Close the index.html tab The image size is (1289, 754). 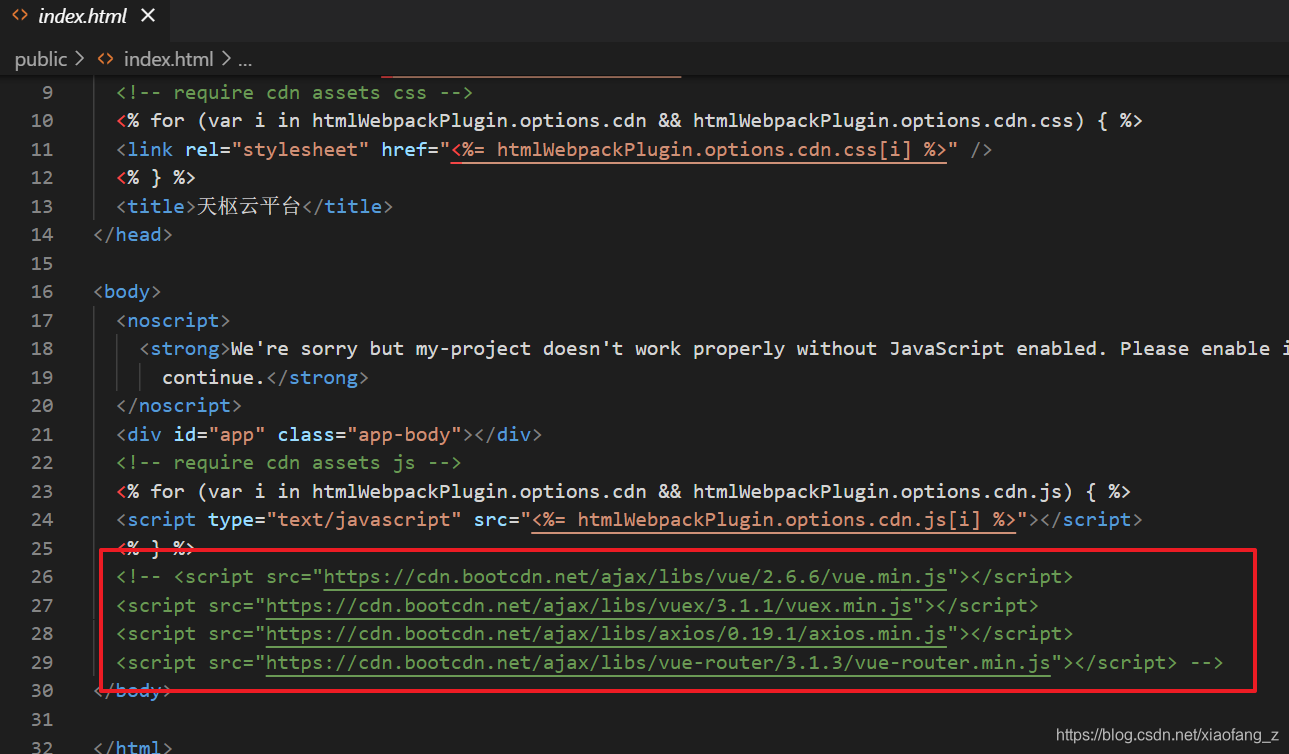(148, 16)
